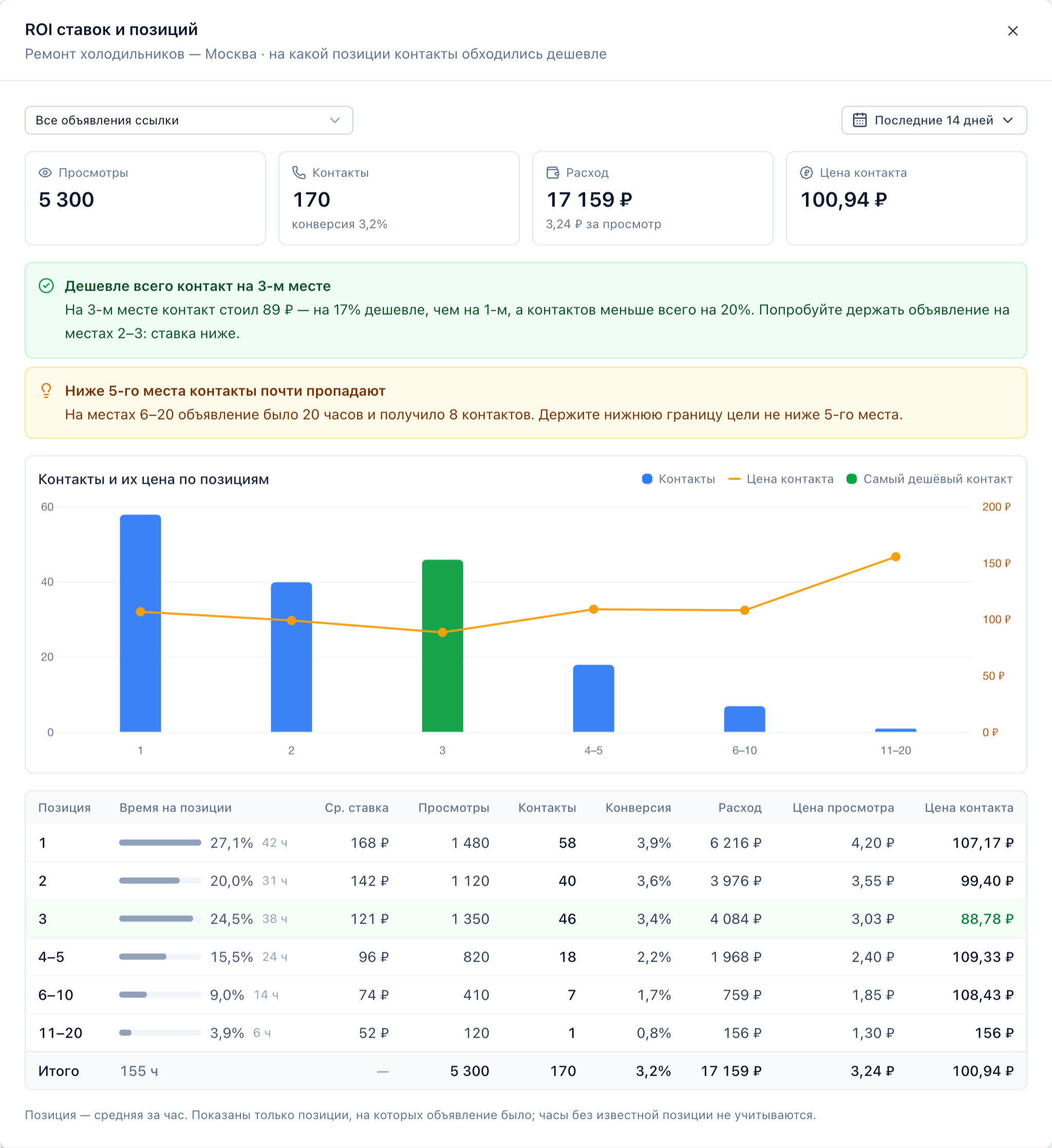Click '410' views in row 6–10
This screenshot has height=1148, width=1052.
click(476, 995)
